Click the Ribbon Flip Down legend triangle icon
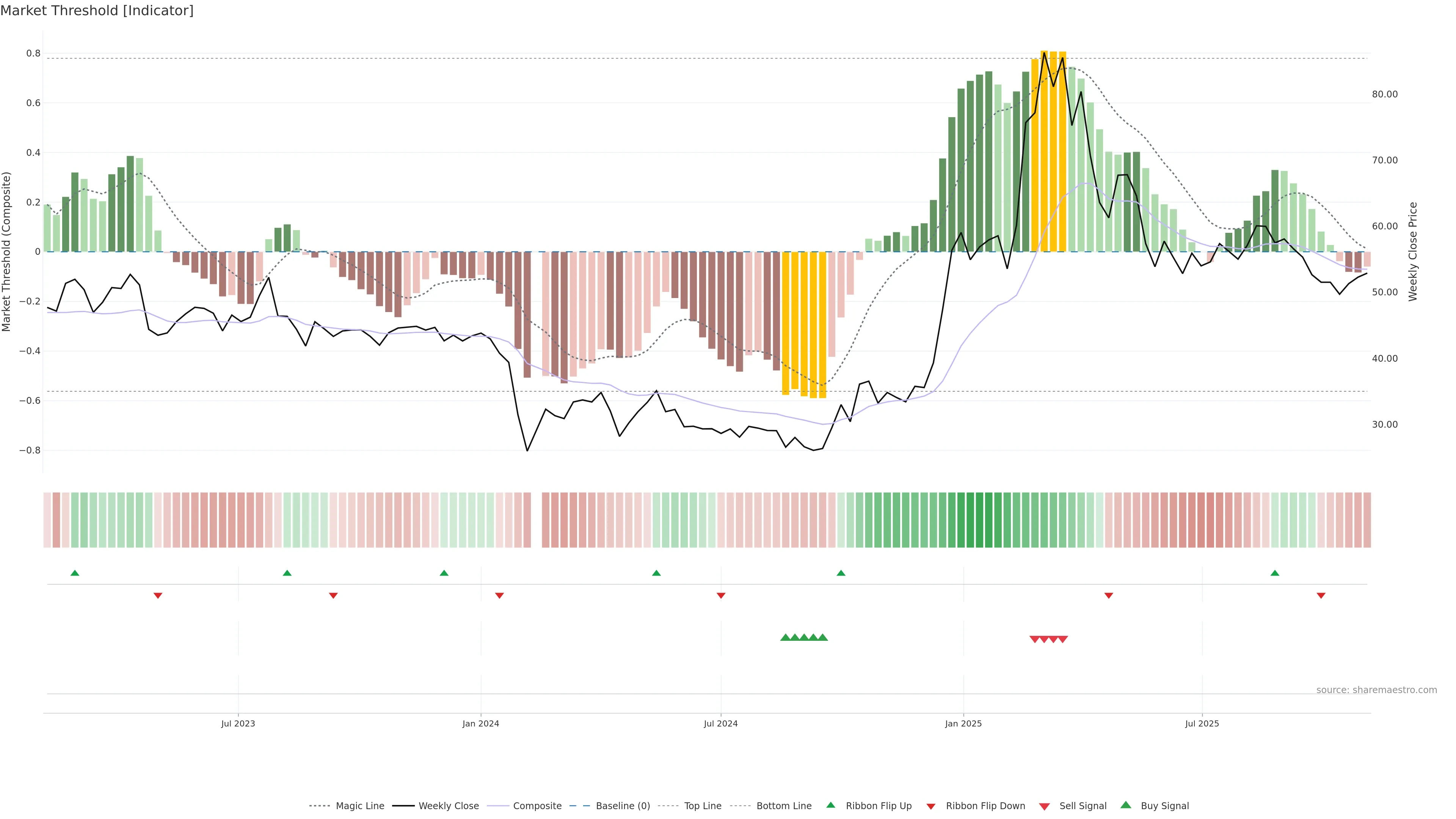The image size is (1456, 819). point(931,806)
